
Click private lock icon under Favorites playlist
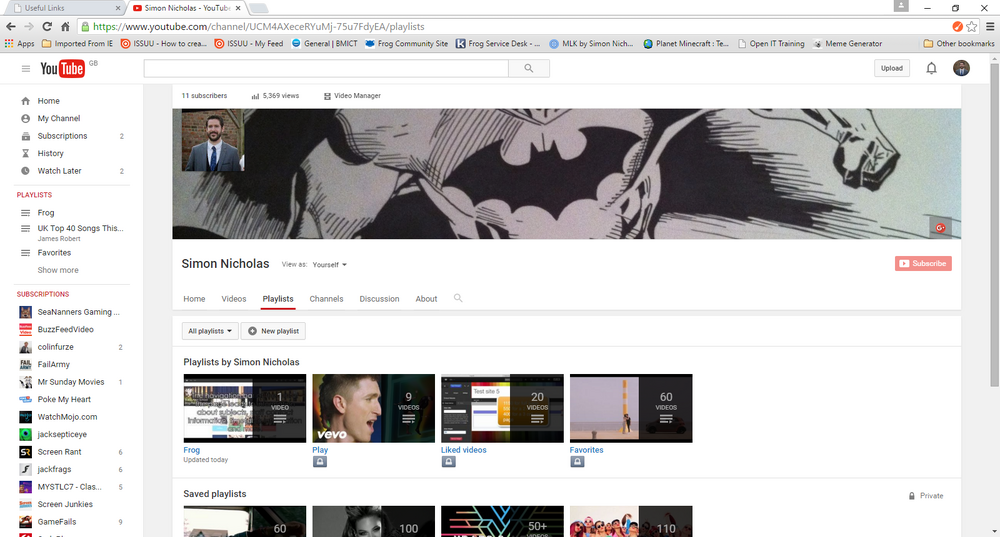[577, 462]
